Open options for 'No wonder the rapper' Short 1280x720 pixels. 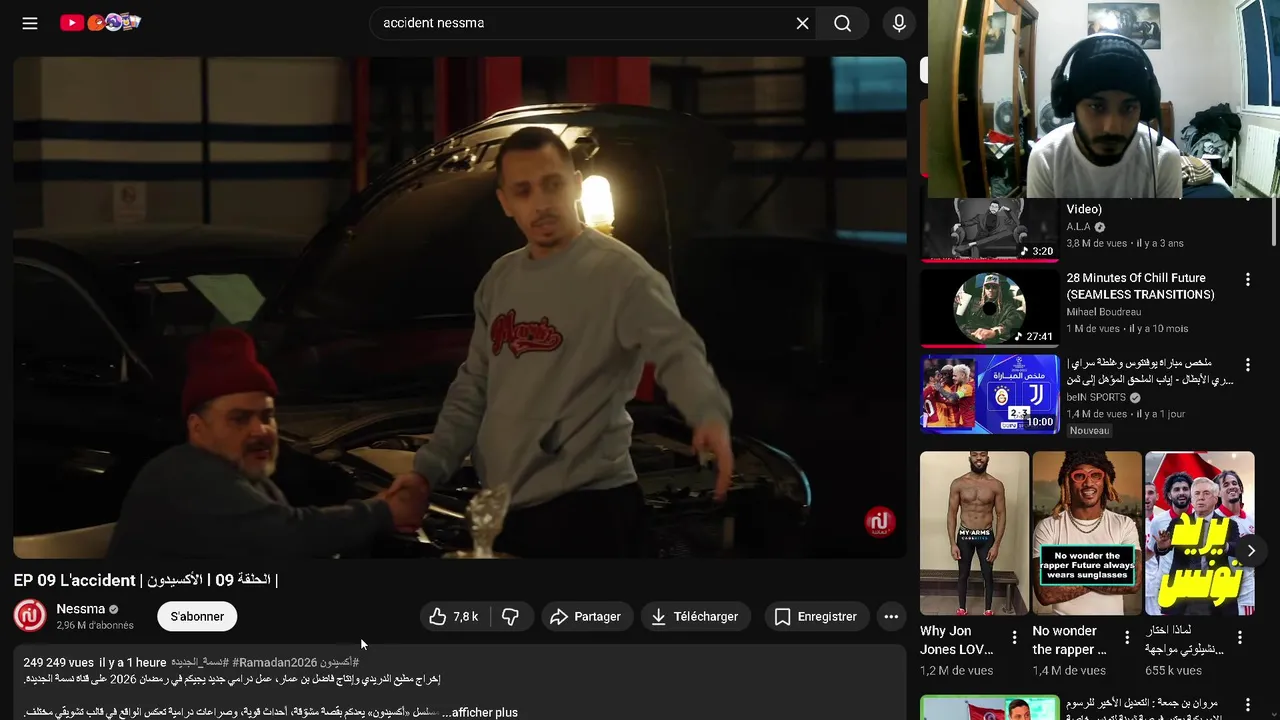(1127, 637)
